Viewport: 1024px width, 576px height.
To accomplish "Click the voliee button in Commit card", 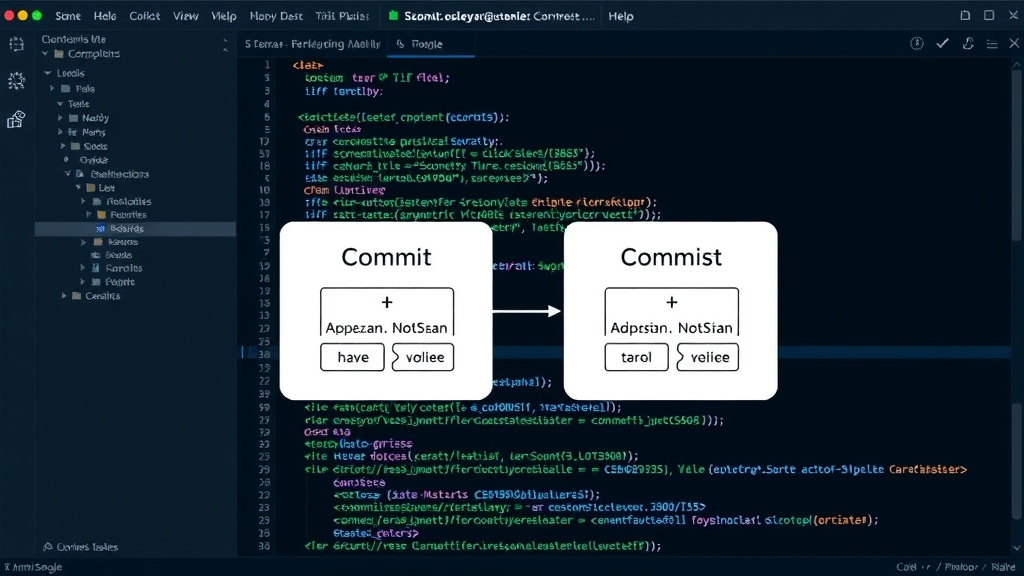I will (423, 357).
